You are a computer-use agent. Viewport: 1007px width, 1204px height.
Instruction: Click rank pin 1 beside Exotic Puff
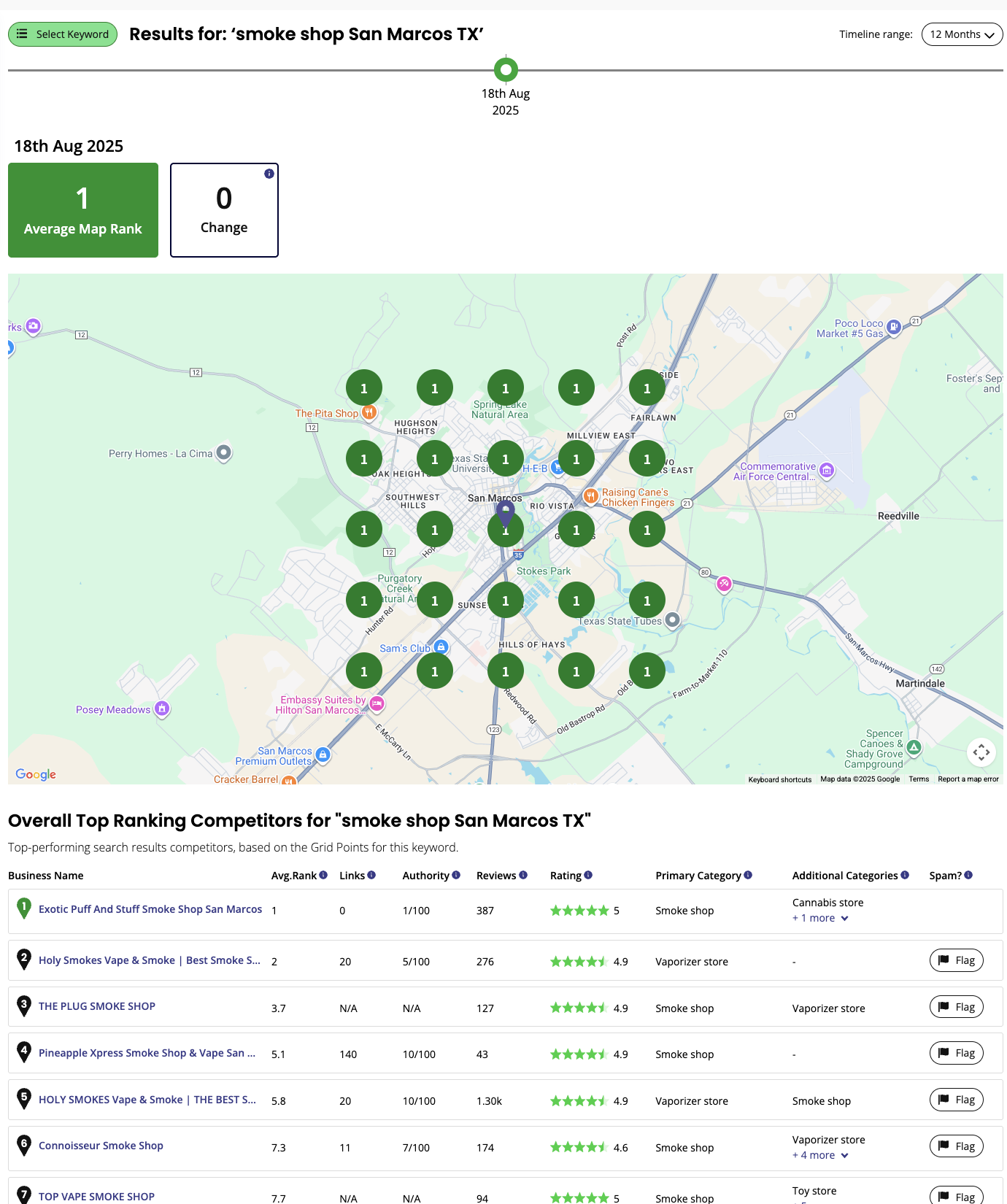click(x=24, y=908)
